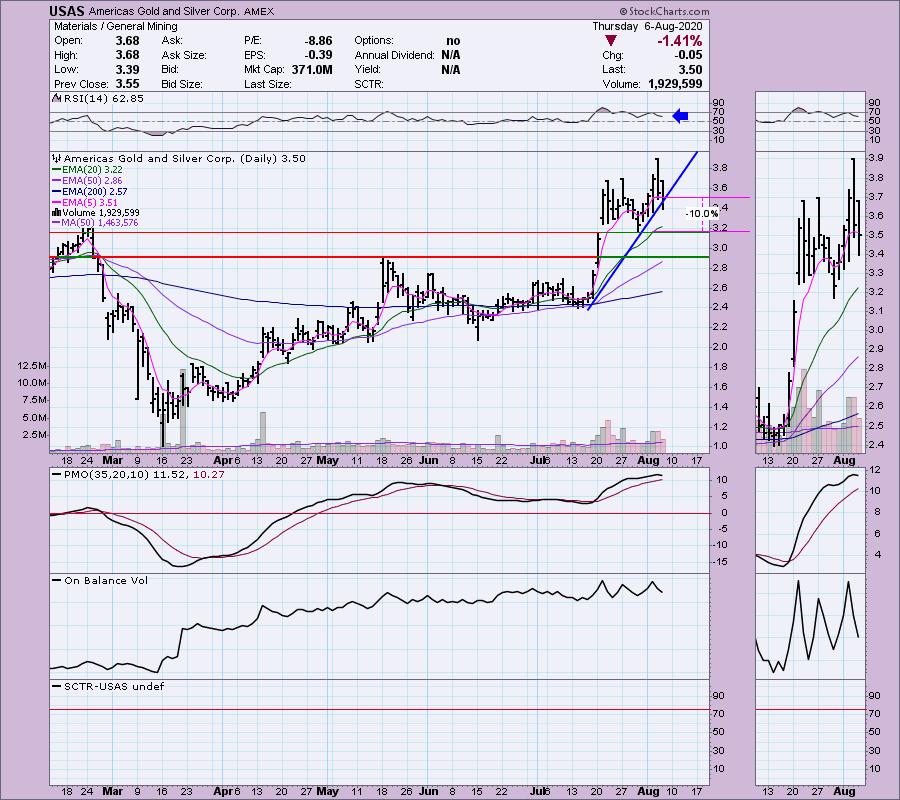Click the Last Size: label
900x800 pixels.
pyautogui.click(x=267, y=84)
